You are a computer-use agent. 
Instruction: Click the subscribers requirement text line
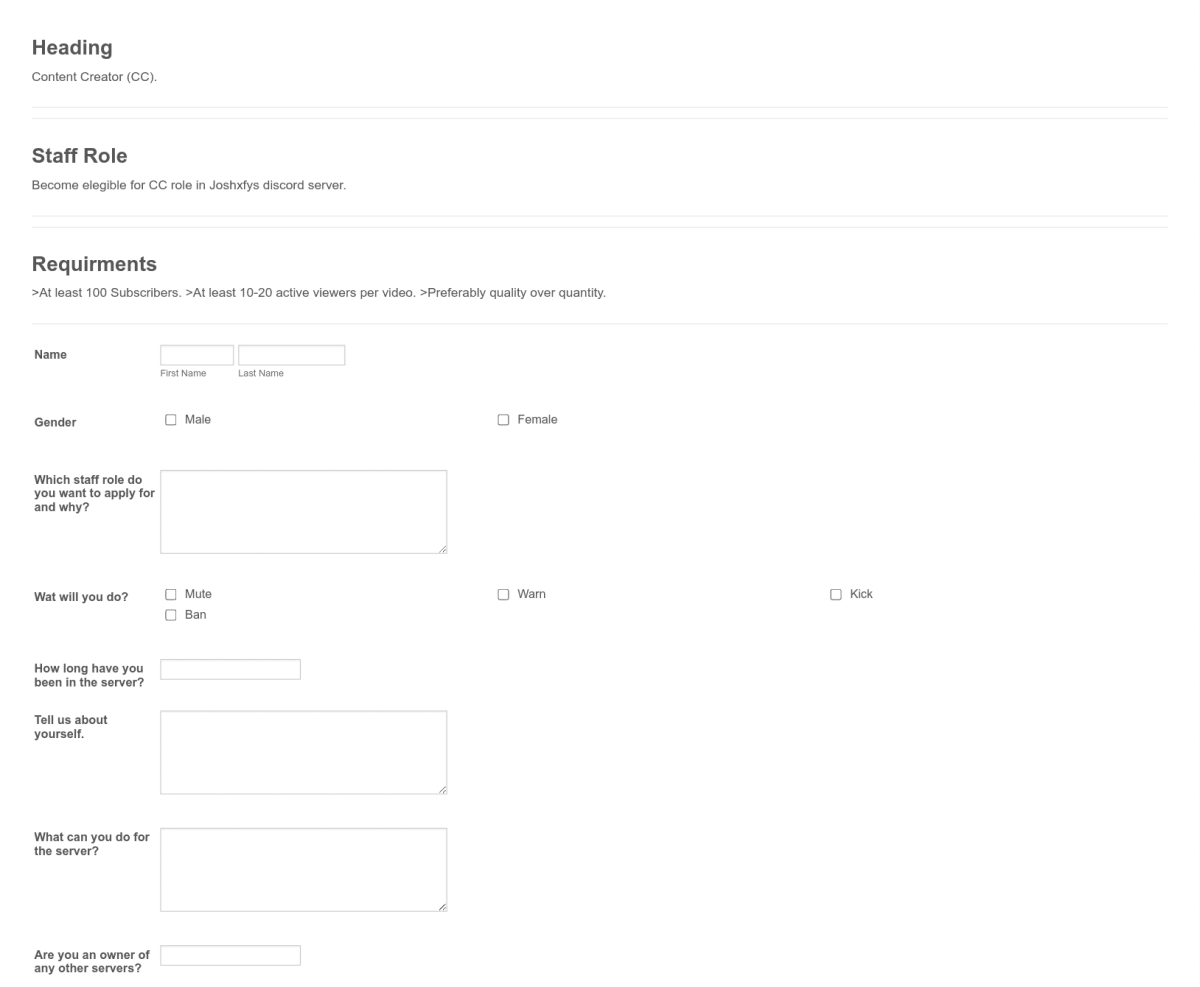pos(318,292)
